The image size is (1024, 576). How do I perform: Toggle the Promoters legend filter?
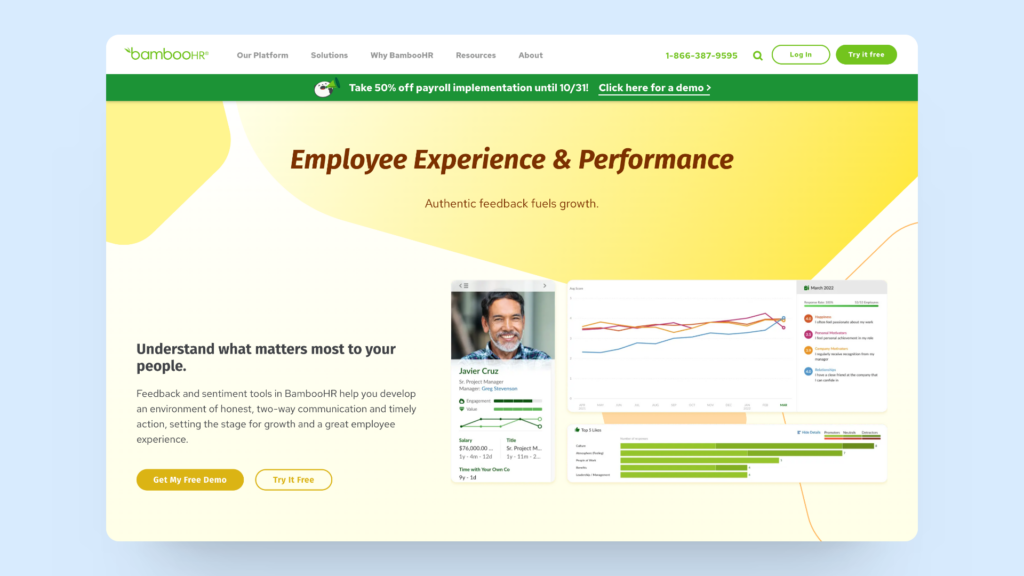831,432
